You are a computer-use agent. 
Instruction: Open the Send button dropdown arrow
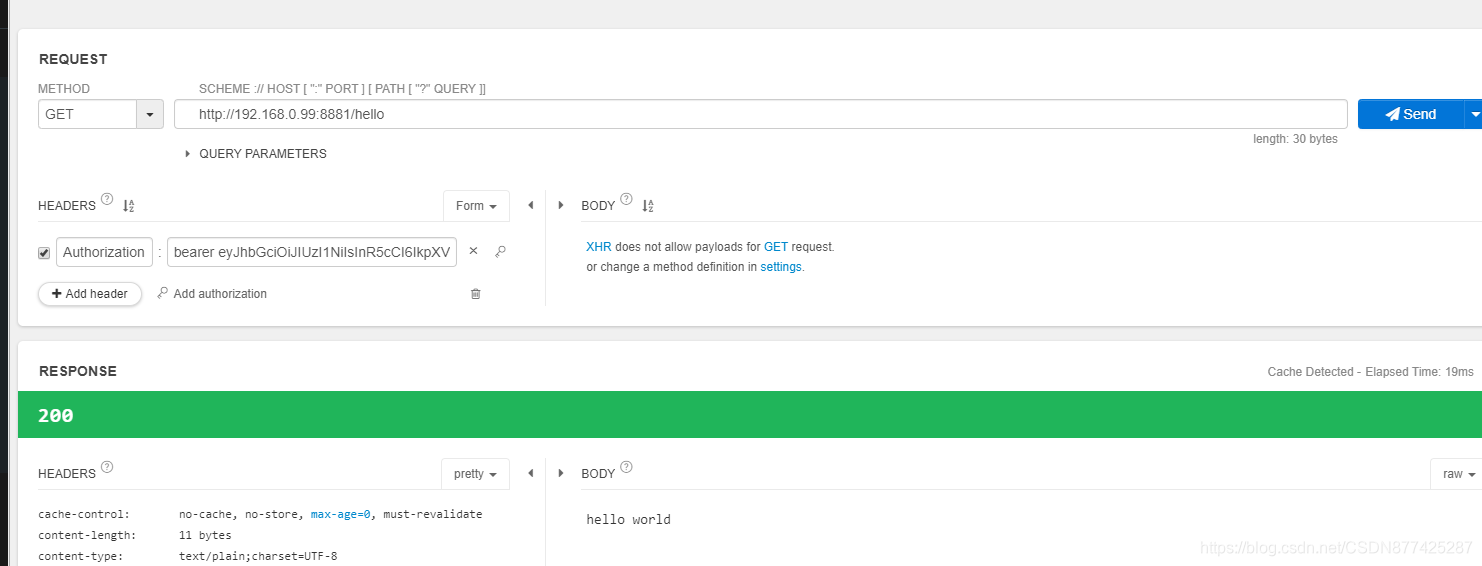1474,114
